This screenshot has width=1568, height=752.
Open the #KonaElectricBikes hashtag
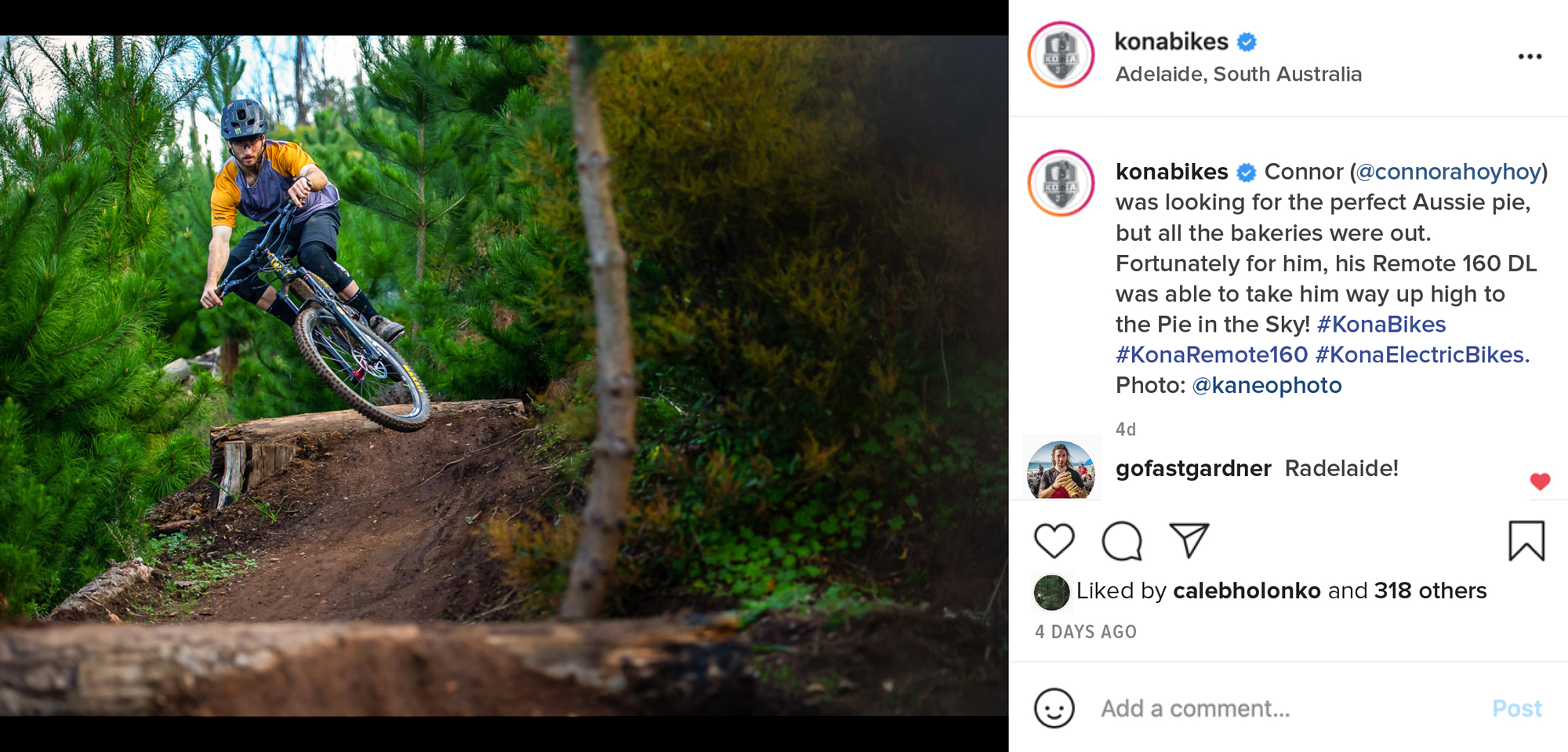point(1421,354)
